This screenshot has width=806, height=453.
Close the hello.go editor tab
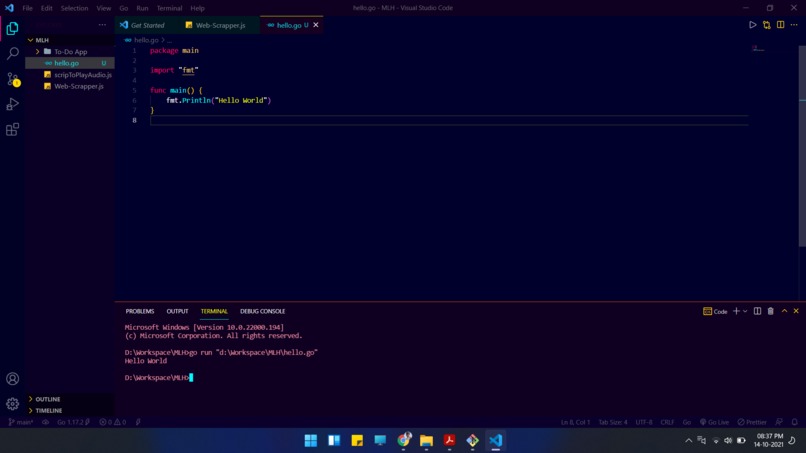[316, 25]
